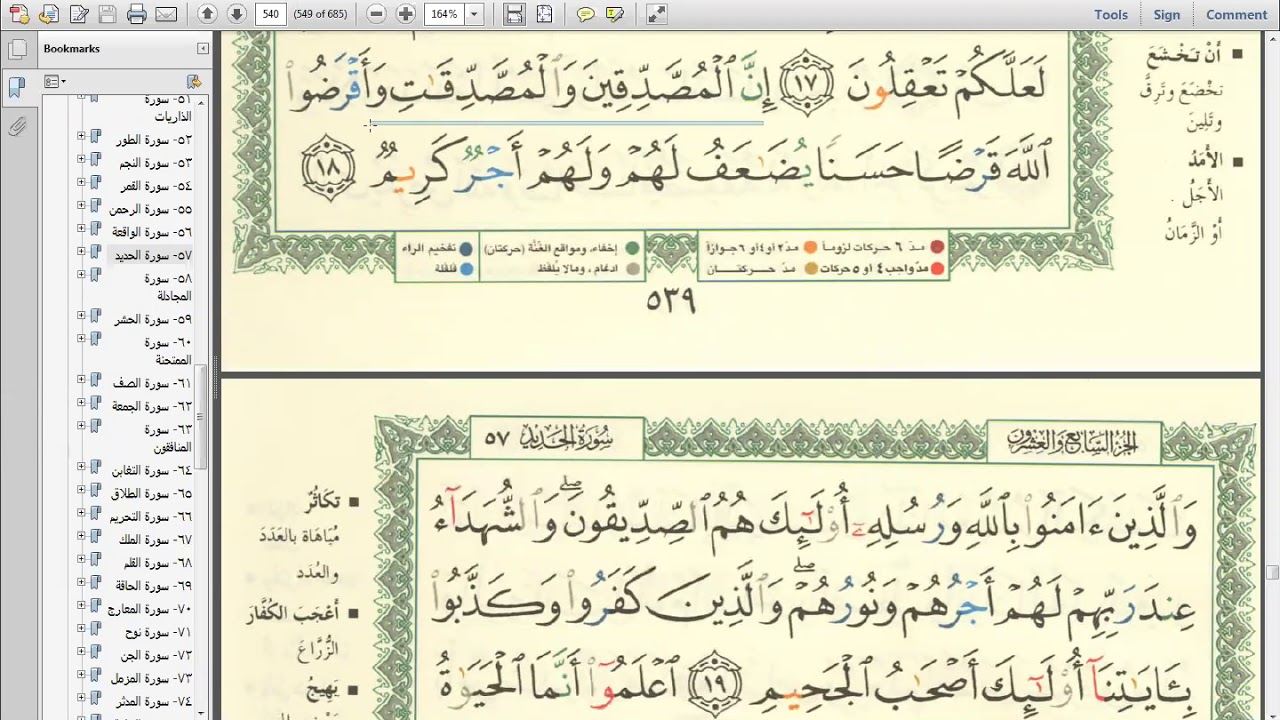Click the Save (floppy disk) icon
This screenshot has height=720, width=1280.
[108, 14]
